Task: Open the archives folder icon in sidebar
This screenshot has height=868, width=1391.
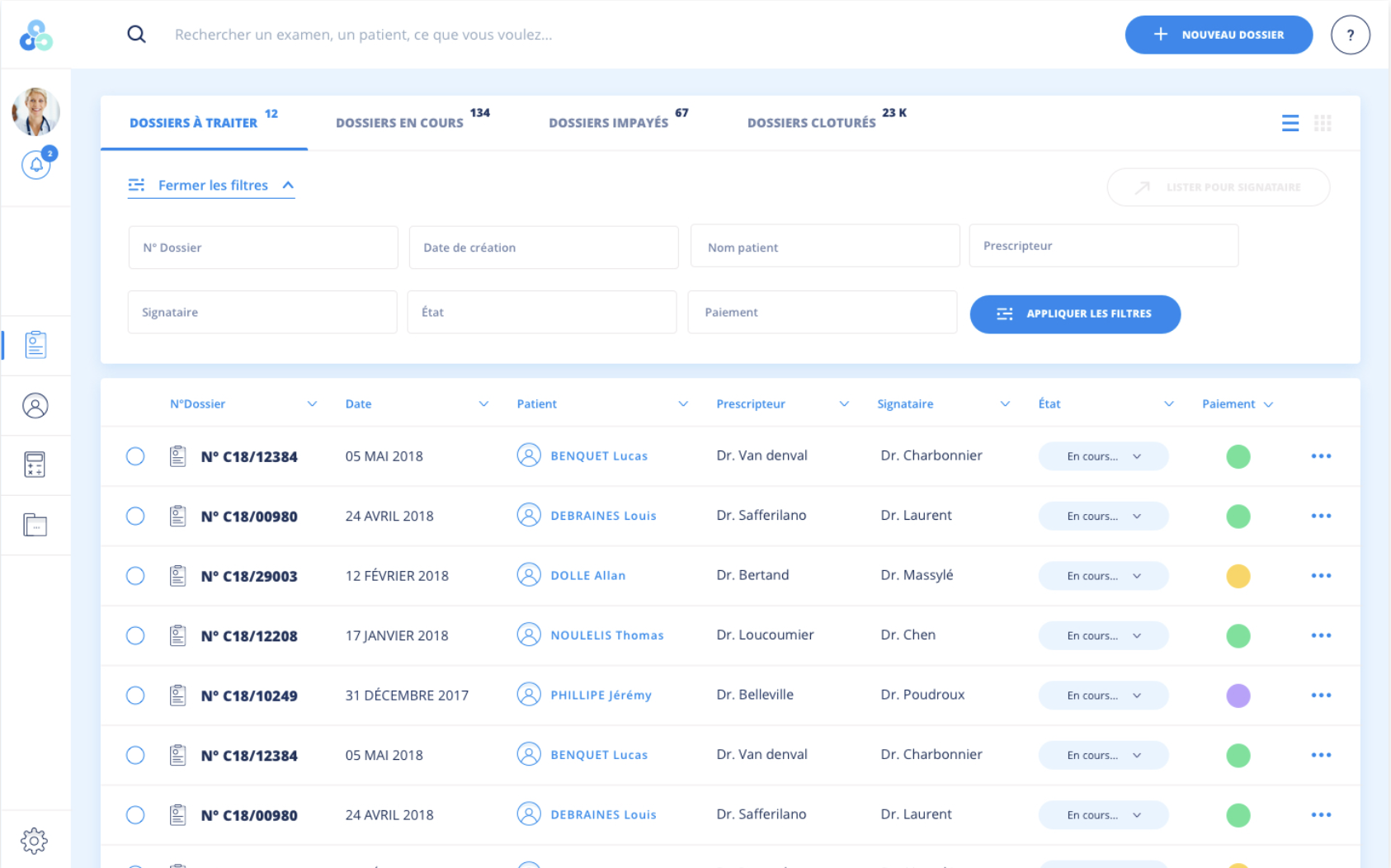Action: click(x=35, y=524)
